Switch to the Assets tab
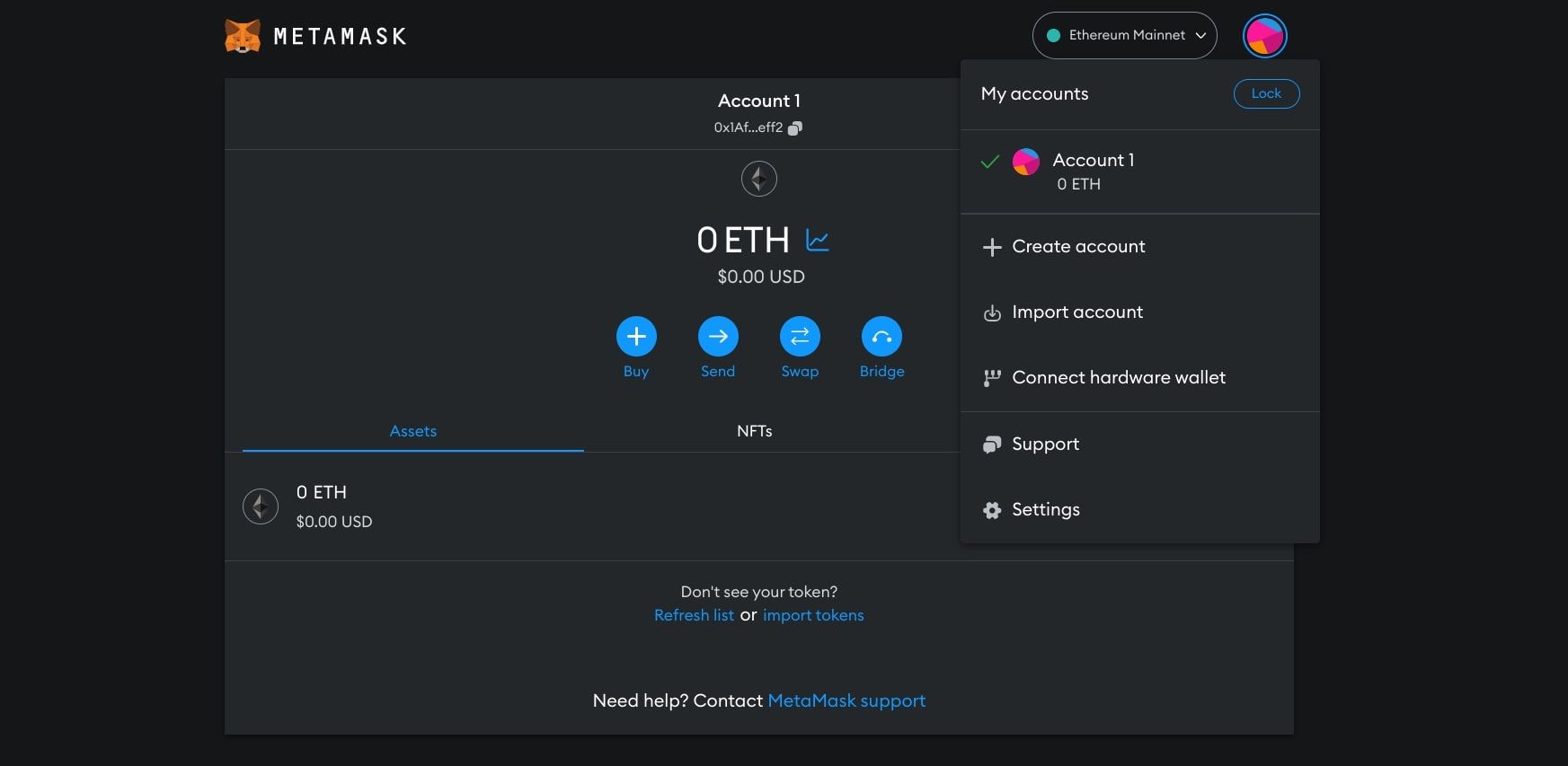Screen dimensions: 1568x766 (412, 431)
